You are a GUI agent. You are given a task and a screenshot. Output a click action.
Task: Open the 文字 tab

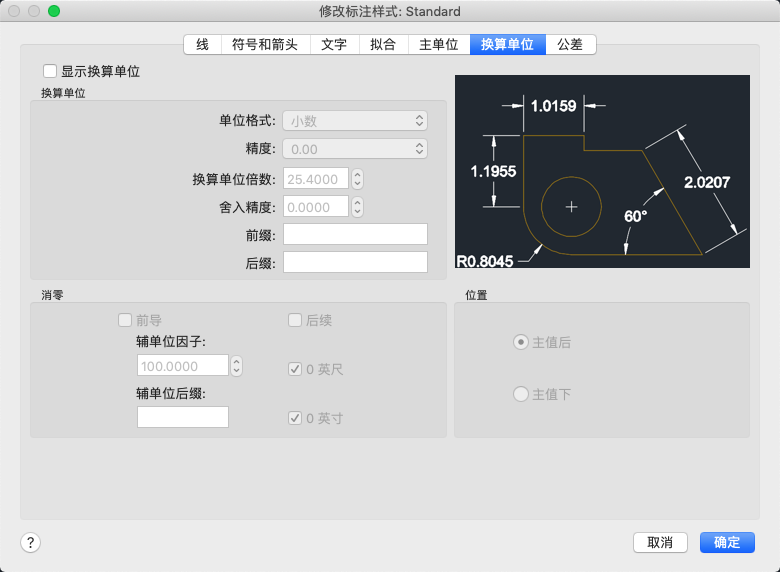[334, 44]
